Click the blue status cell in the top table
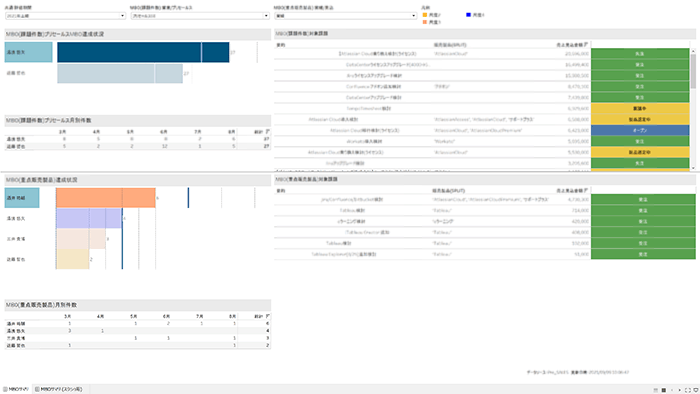 (640, 130)
